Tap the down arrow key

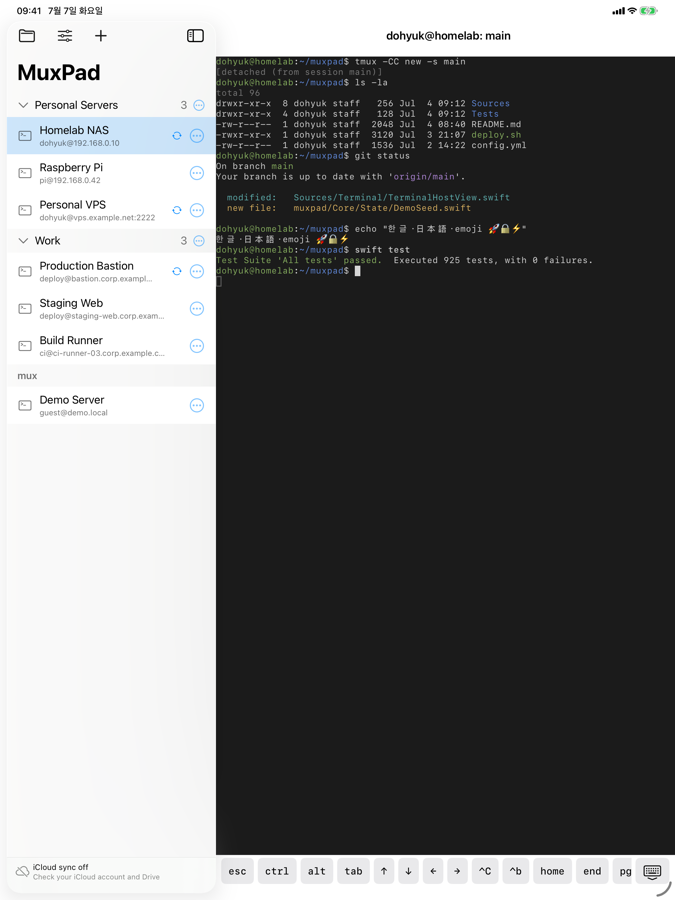408,871
